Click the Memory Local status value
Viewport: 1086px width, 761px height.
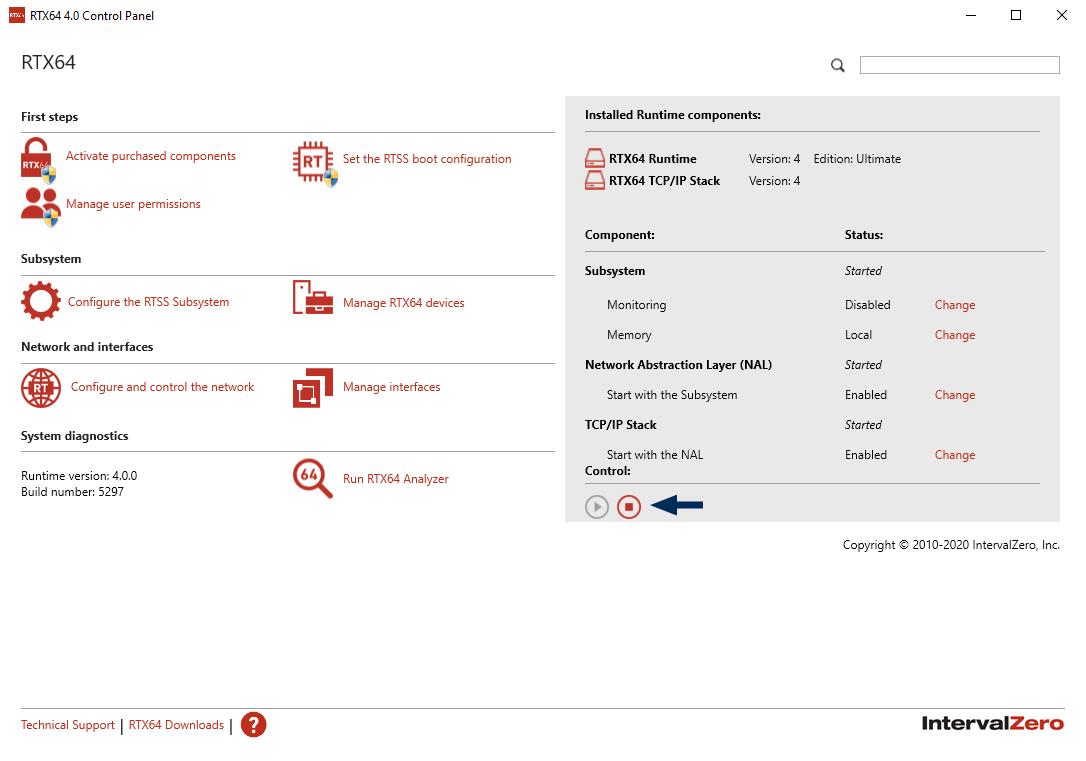pyautogui.click(x=859, y=335)
